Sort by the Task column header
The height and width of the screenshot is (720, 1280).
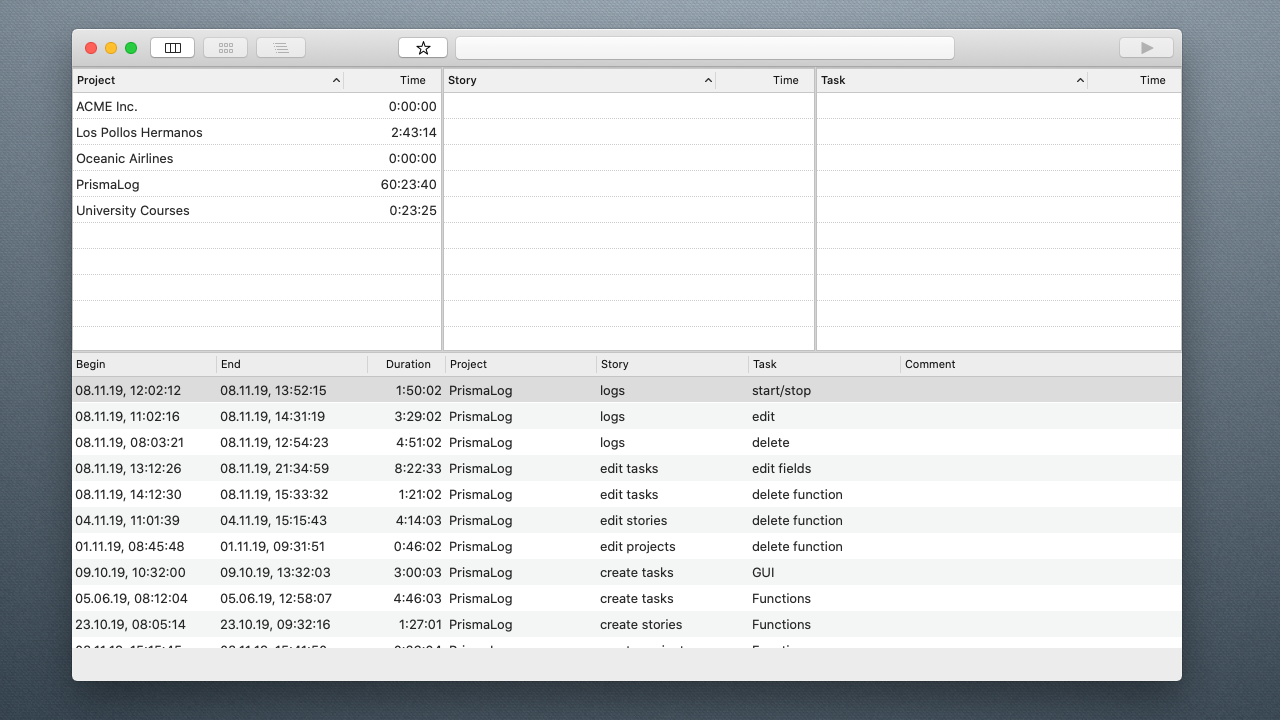pyautogui.click(x=952, y=80)
